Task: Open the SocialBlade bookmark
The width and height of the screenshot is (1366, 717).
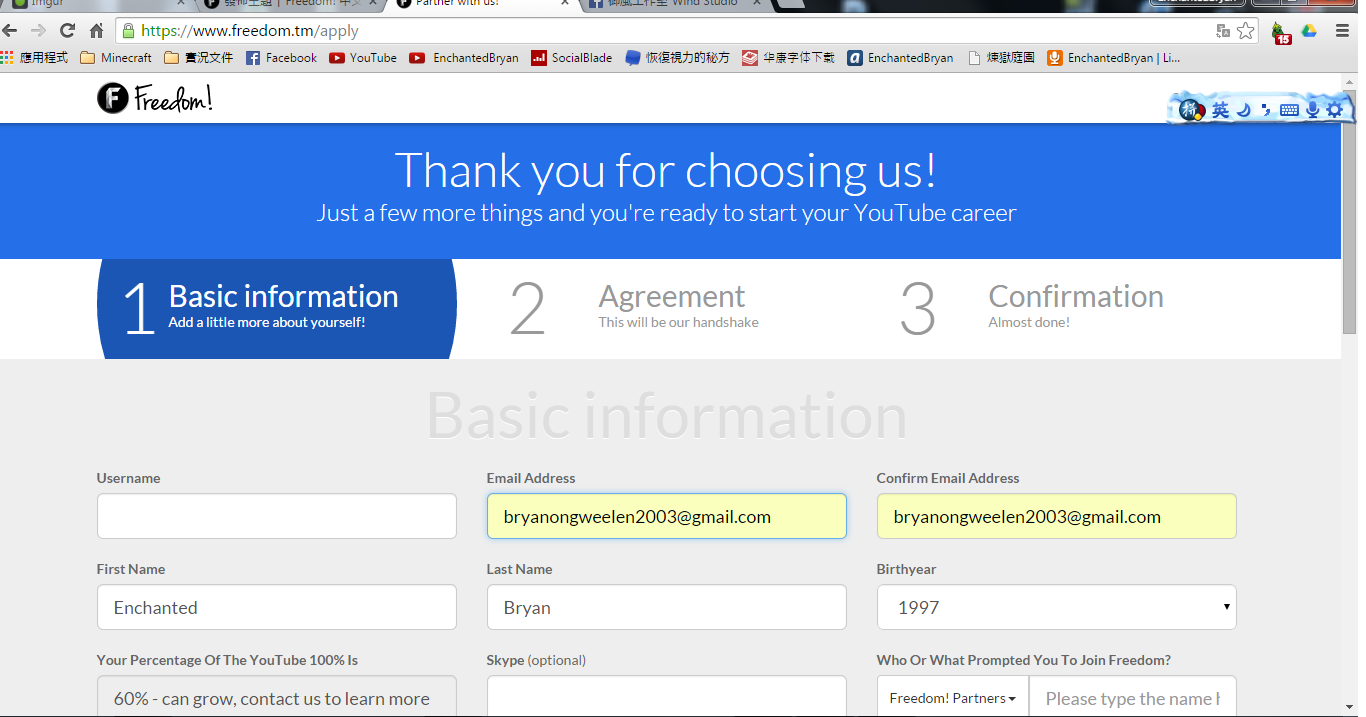Action: 572,58
